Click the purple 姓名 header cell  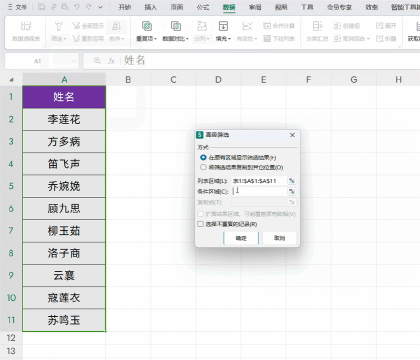64,97
